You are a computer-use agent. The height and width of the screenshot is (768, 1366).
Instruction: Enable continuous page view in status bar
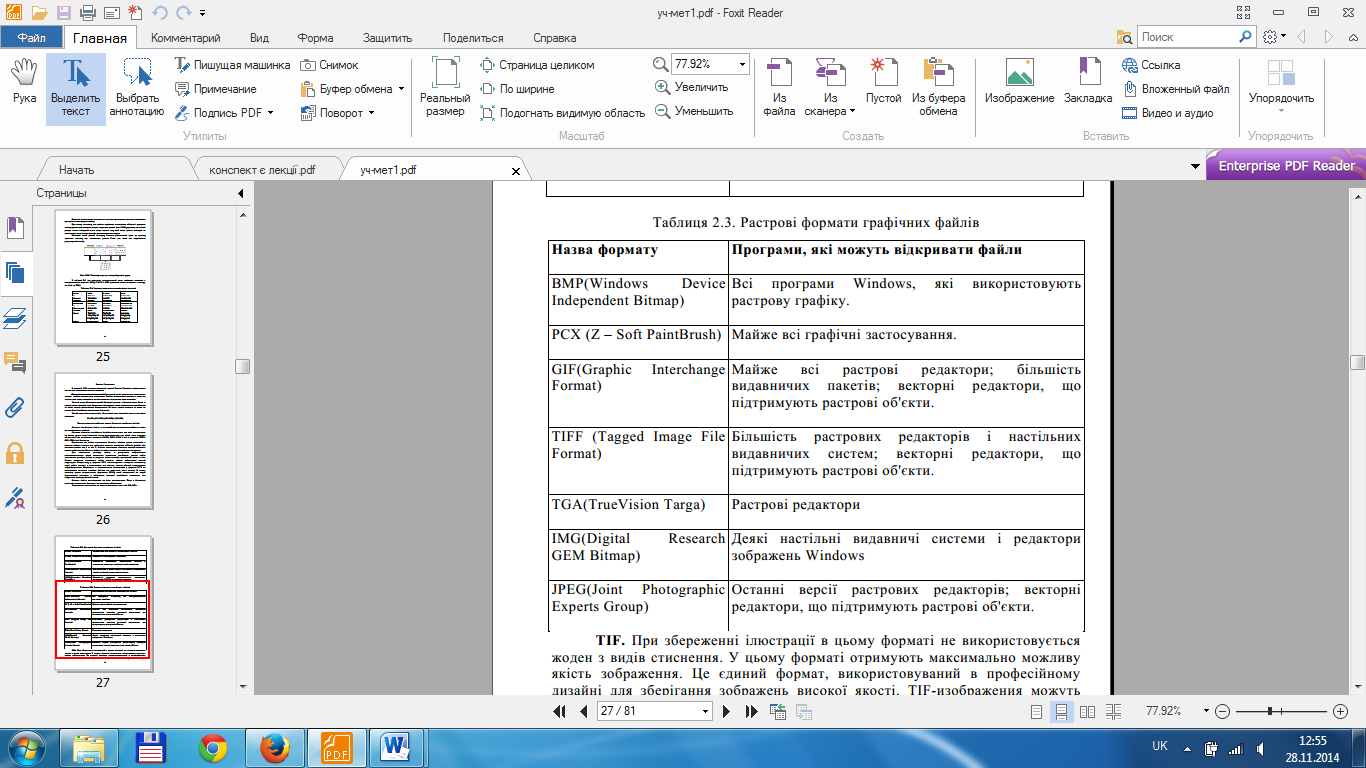coord(1062,711)
